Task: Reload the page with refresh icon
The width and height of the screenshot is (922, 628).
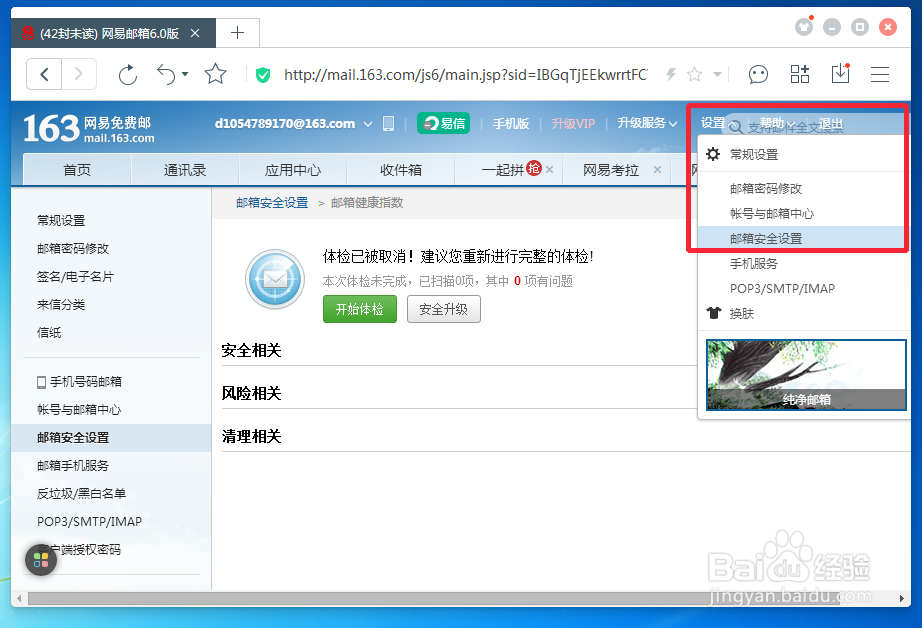Action: pyautogui.click(x=128, y=75)
